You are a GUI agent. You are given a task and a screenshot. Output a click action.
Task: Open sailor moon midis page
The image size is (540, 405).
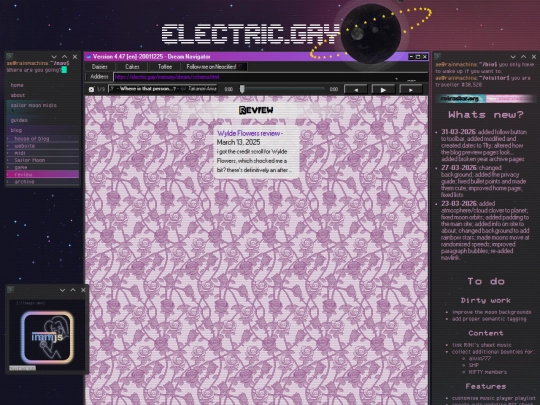(33, 105)
